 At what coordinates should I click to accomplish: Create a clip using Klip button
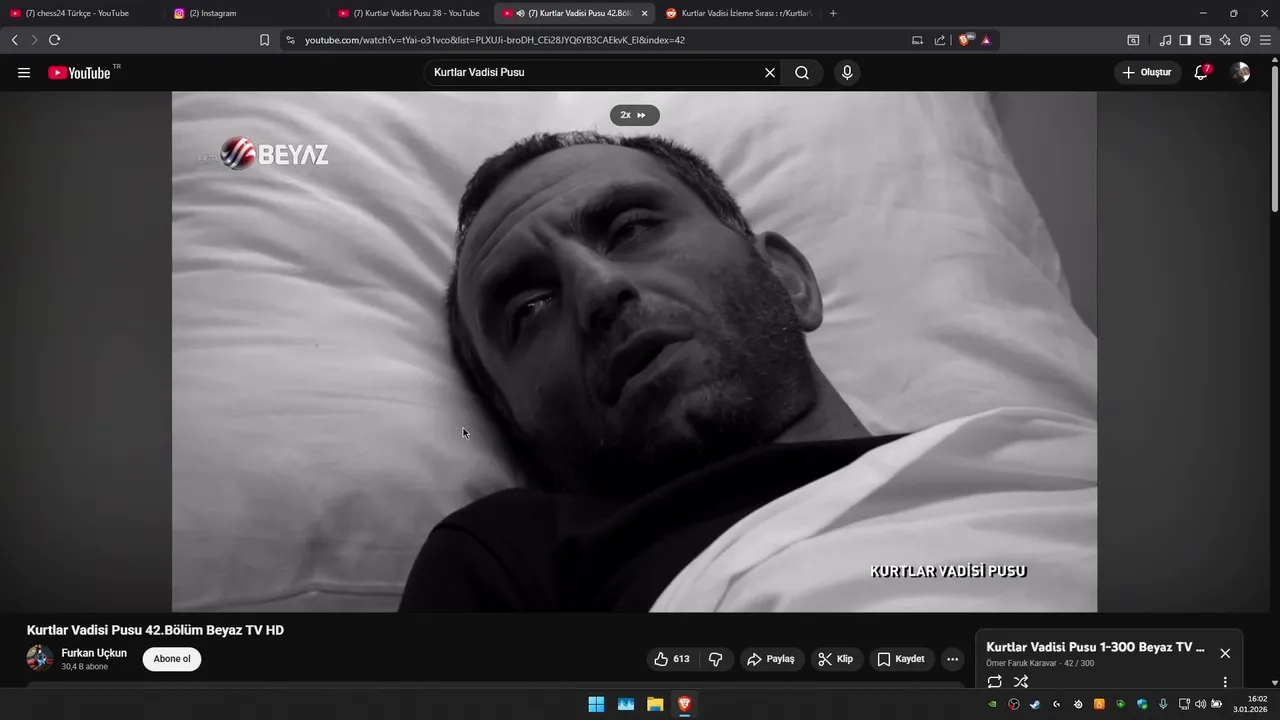point(836,659)
